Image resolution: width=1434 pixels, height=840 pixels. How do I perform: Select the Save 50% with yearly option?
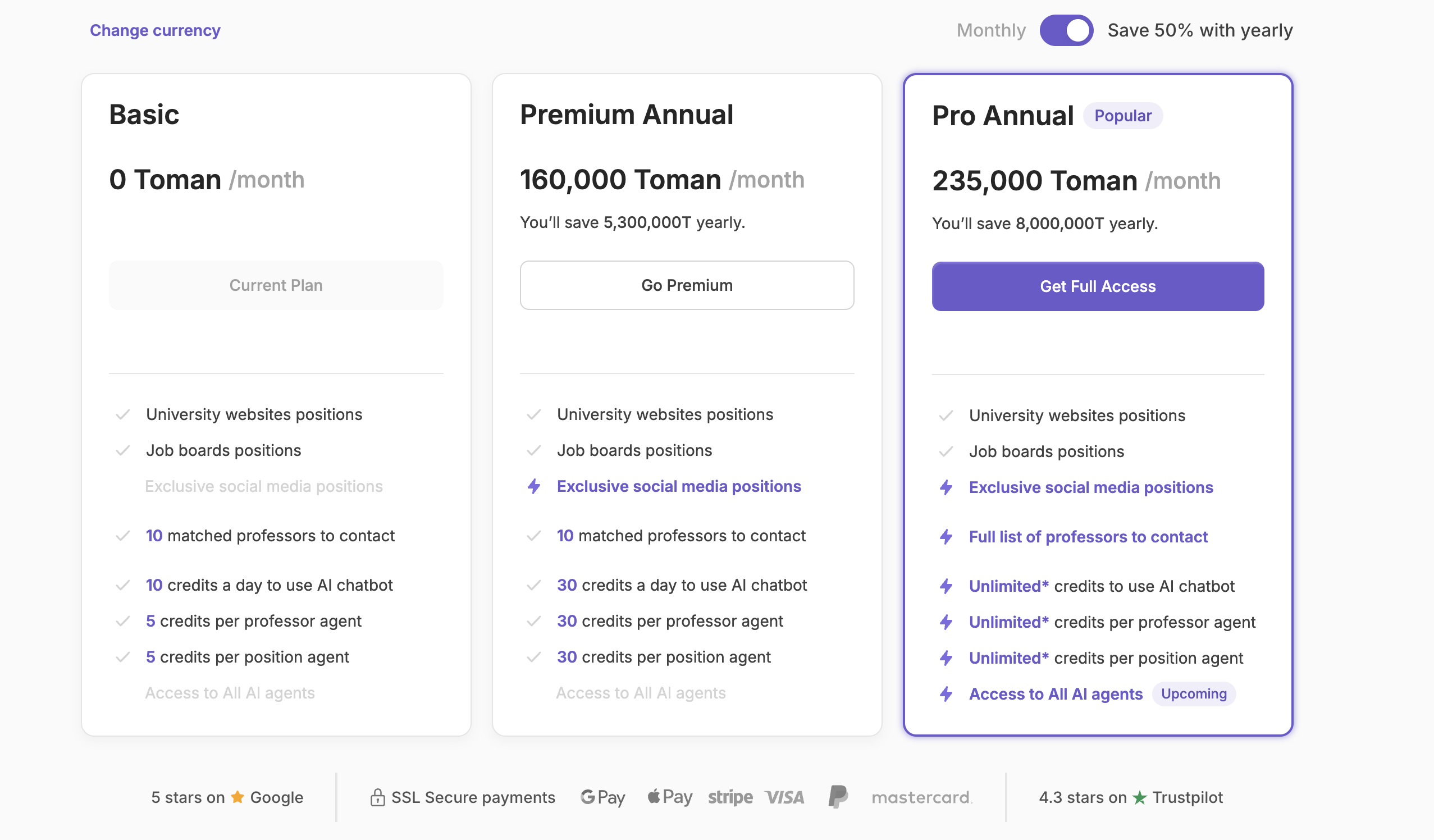(1199, 30)
